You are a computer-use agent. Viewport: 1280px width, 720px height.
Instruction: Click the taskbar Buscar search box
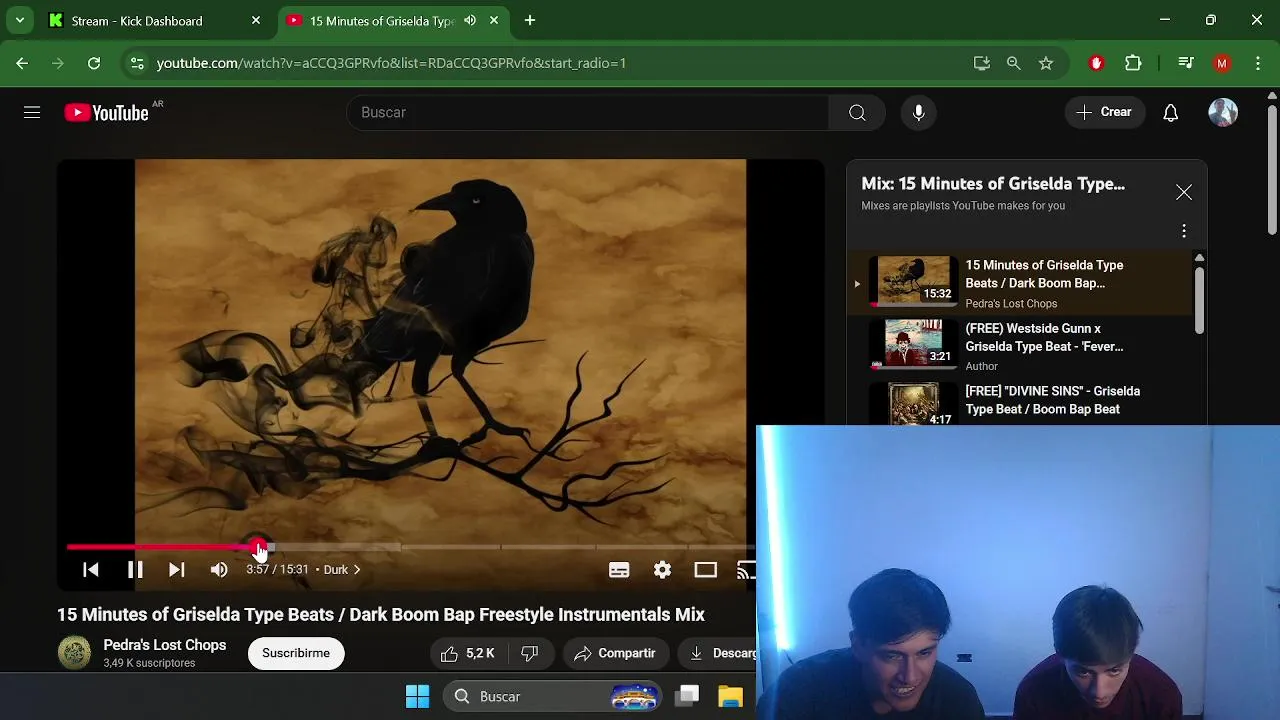(x=552, y=696)
